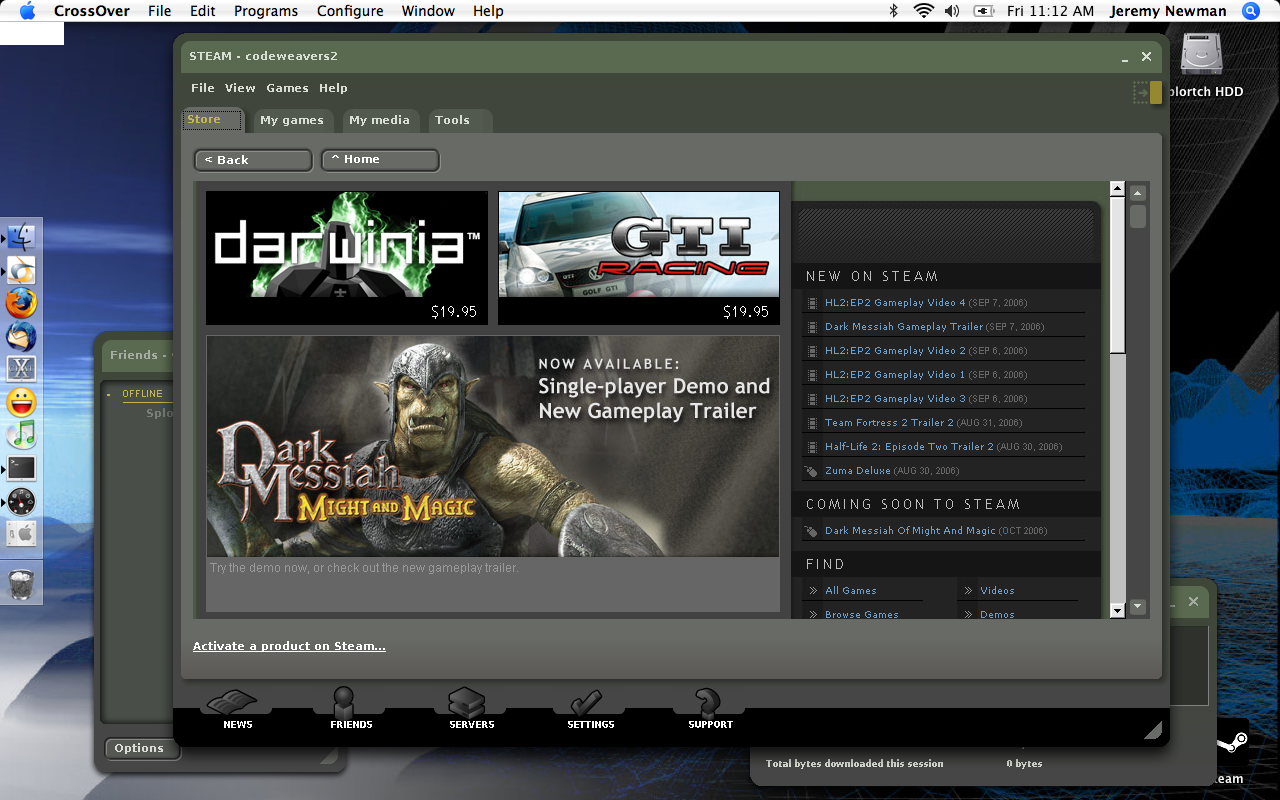
Task: Open the News panel in Steam
Action: pos(236,710)
